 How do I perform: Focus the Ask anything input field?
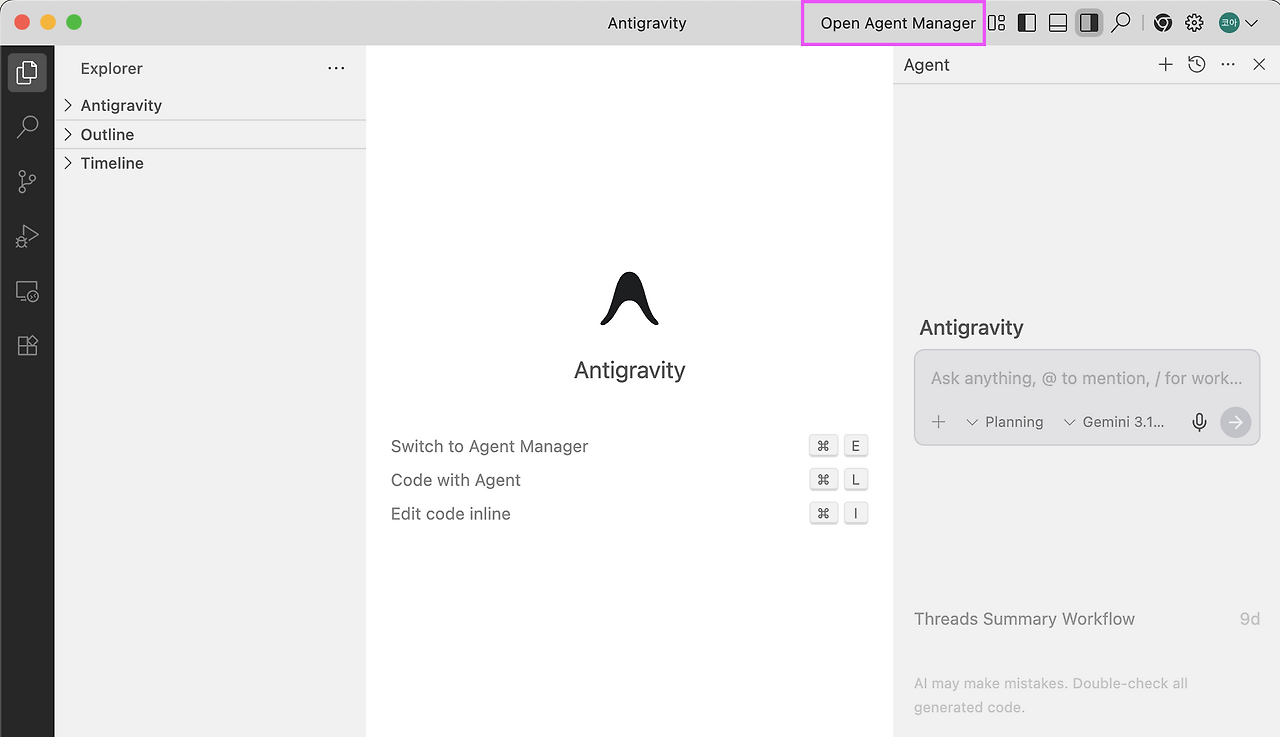click(x=1087, y=378)
